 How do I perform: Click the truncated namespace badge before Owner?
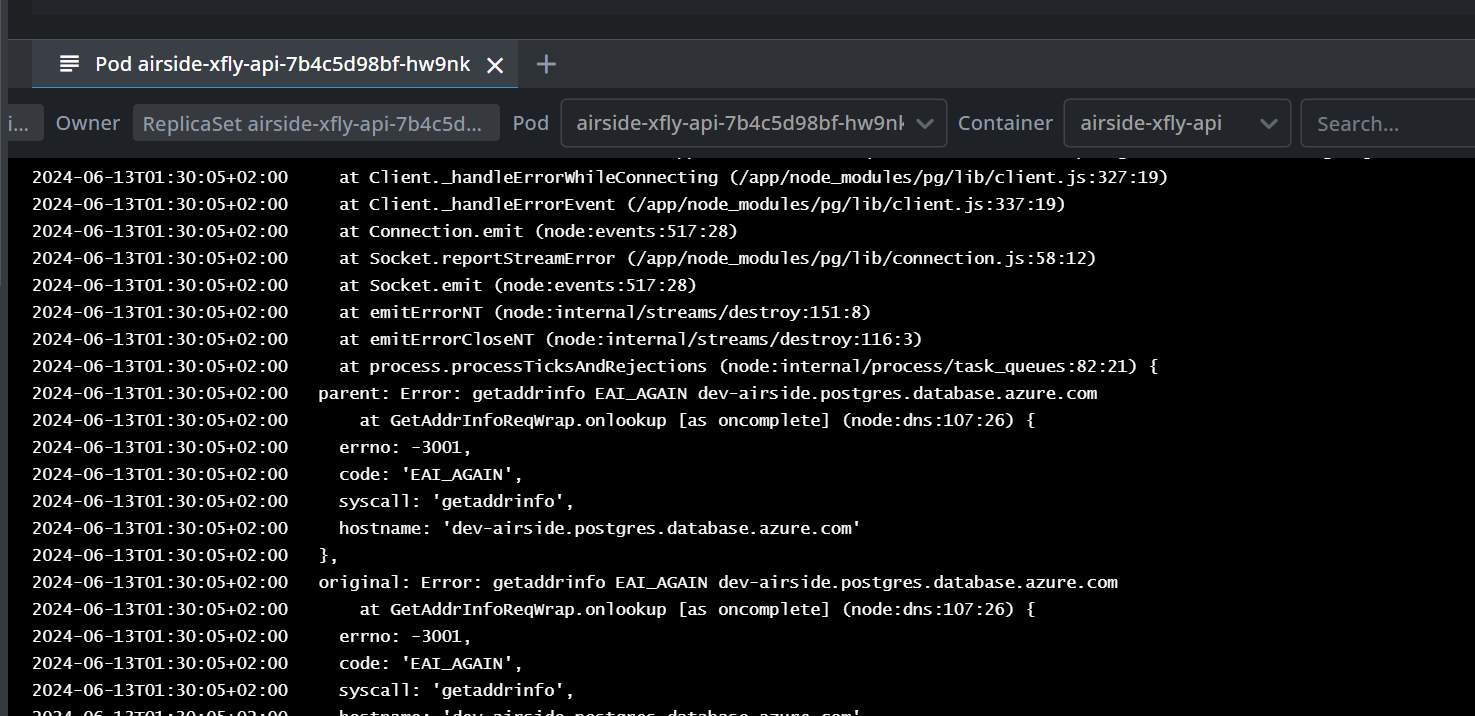[24, 124]
